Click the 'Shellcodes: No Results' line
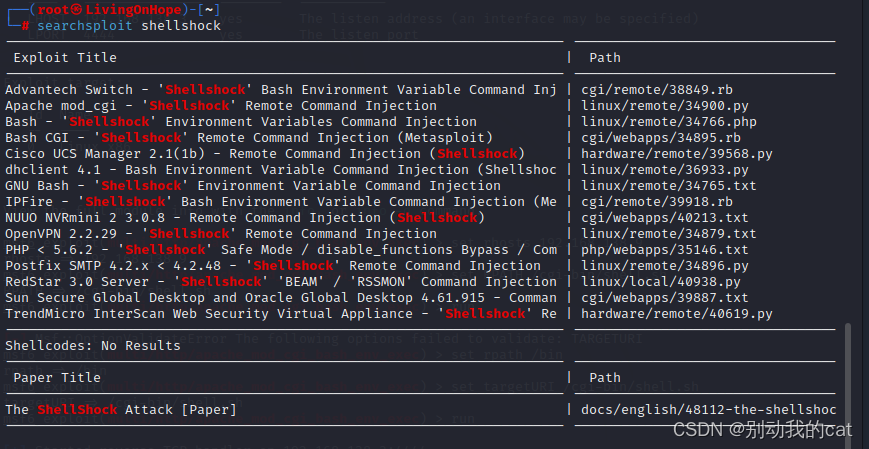 pos(93,346)
